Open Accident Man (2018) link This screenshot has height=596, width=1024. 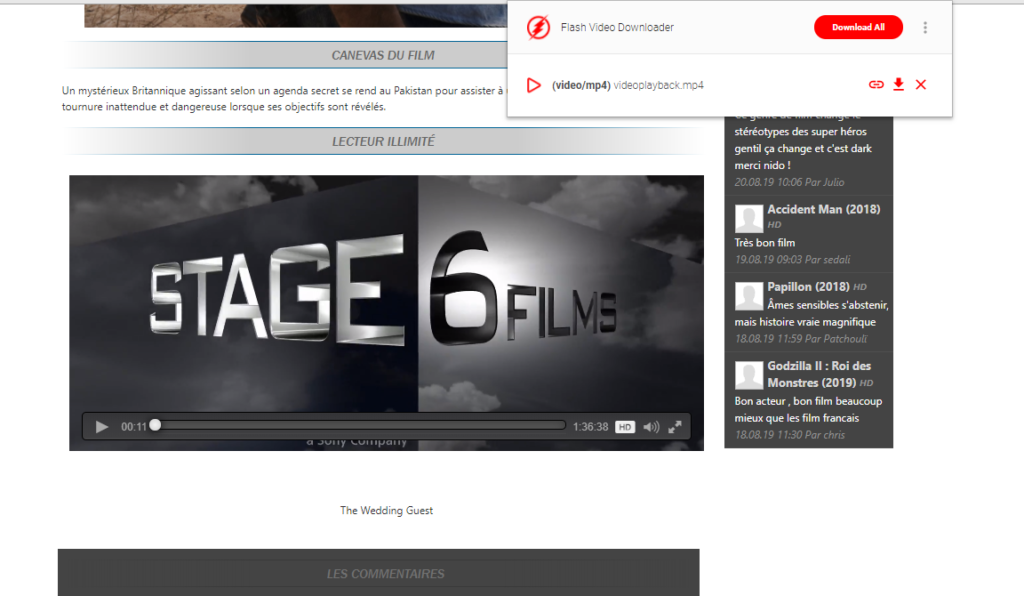point(824,209)
